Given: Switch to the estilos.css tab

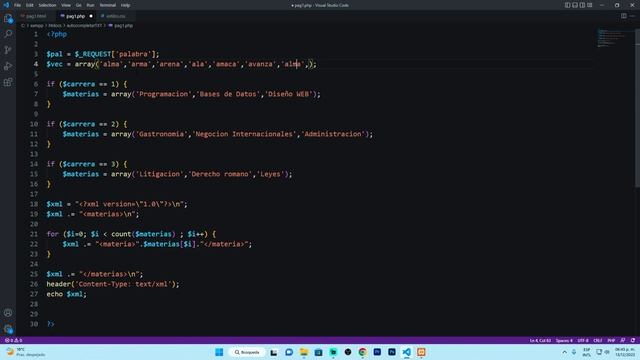Looking at the screenshot, I should tap(116, 16).
